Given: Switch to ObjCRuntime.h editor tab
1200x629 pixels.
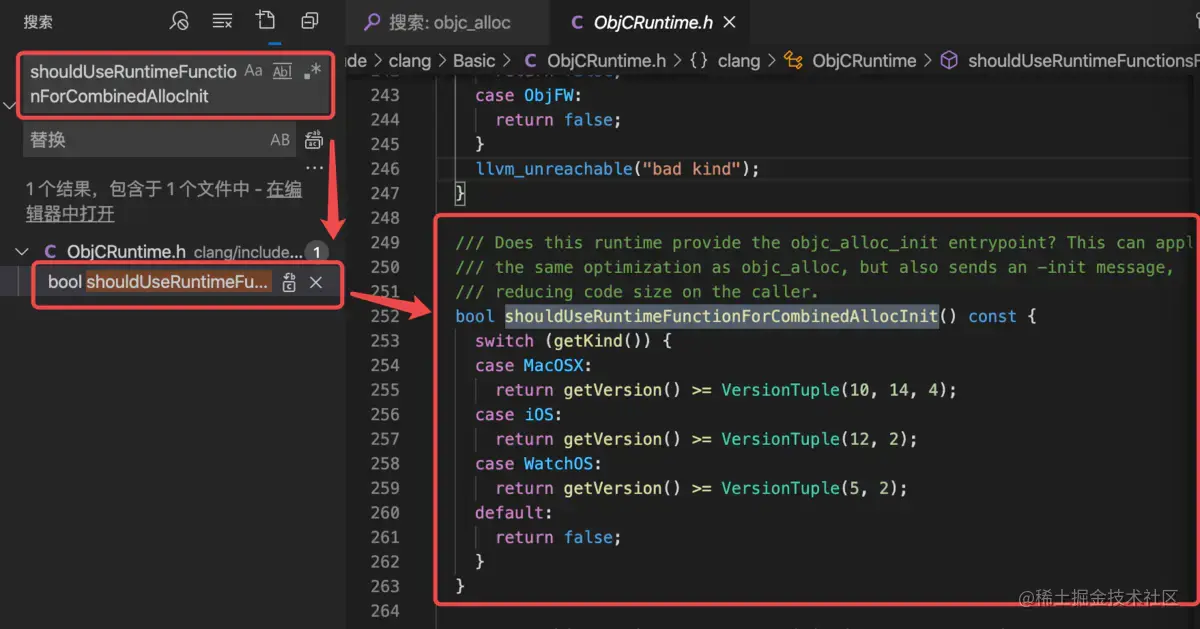Looking at the screenshot, I should [x=653, y=22].
